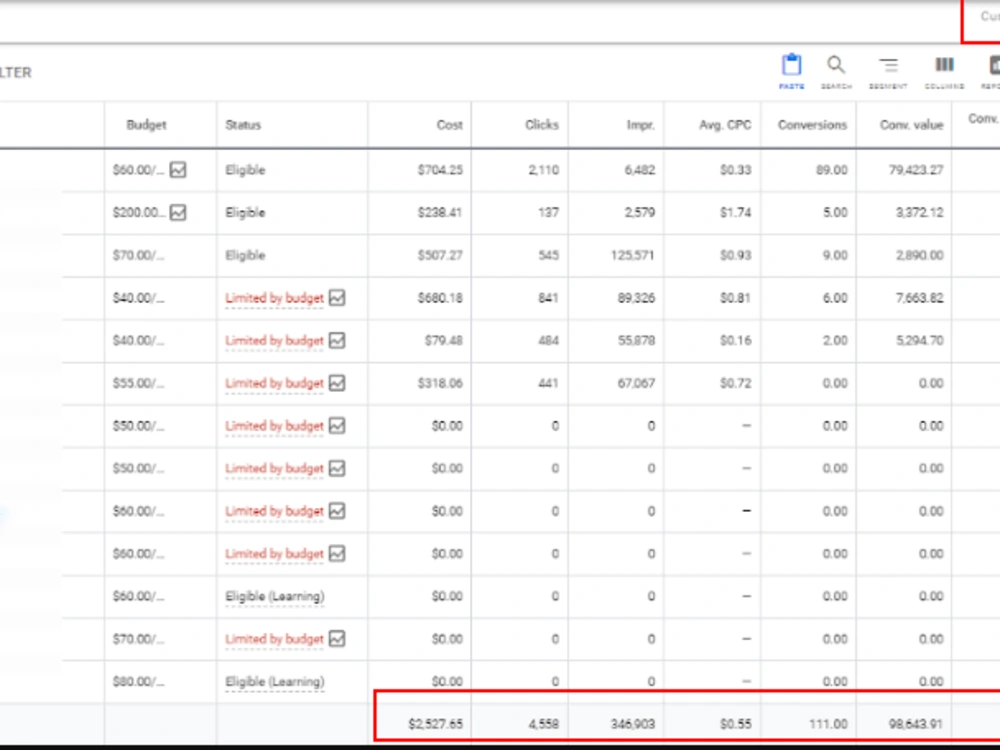The width and height of the screenshot is (1000, 750).
Task: Select the impressions value 125,571
Action: click(633, 255)
